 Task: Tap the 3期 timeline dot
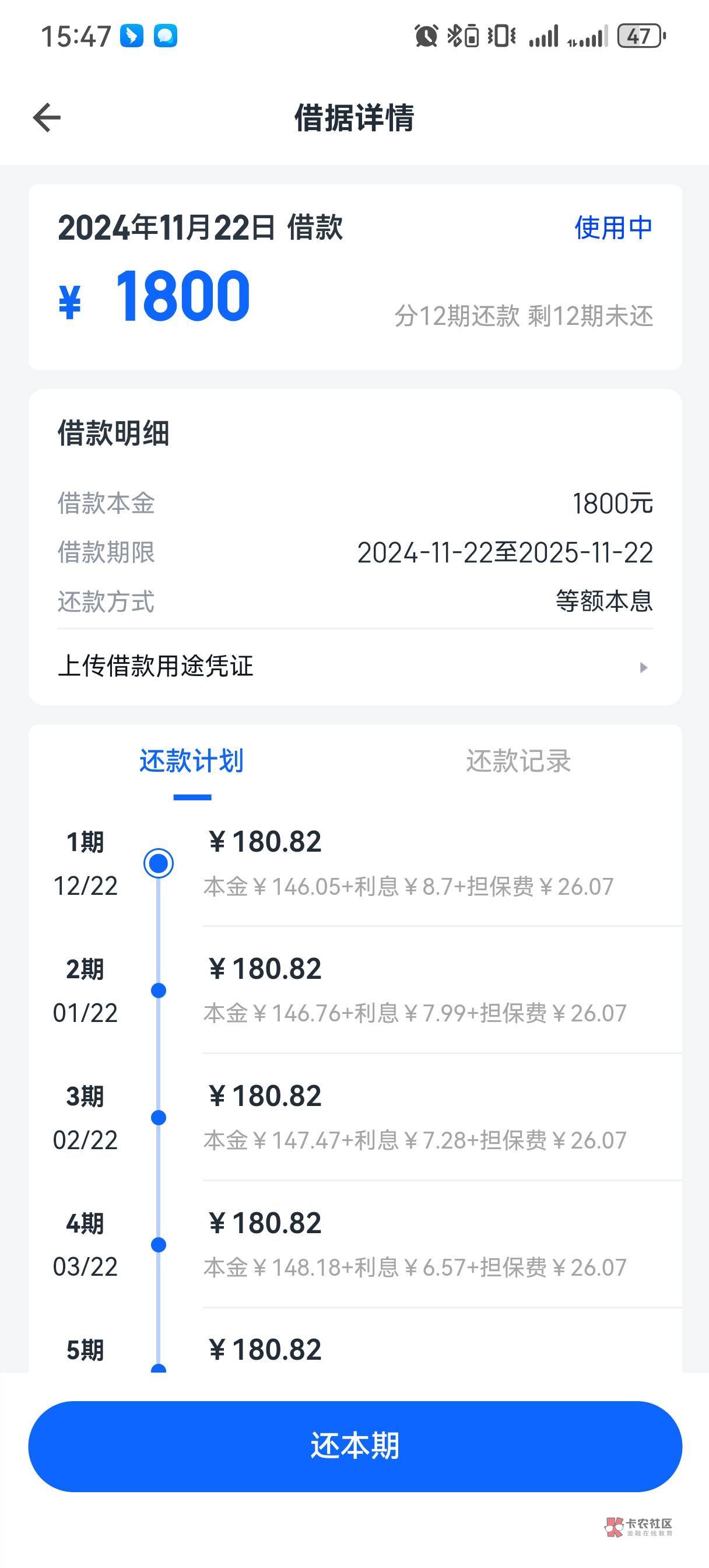[158, 1118]
